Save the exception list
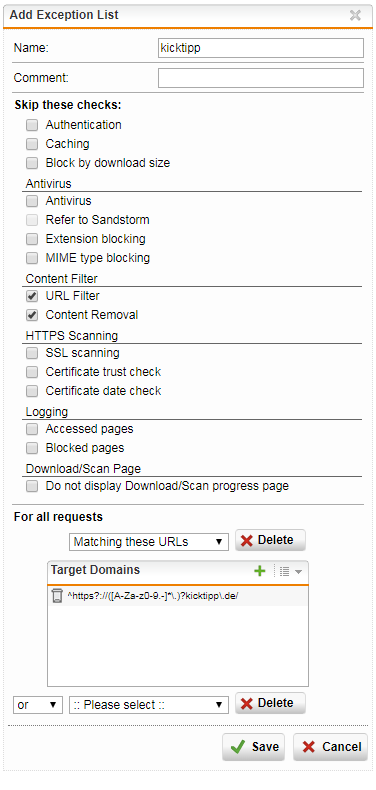Screen dimensions: 376x790 [254, 747]
